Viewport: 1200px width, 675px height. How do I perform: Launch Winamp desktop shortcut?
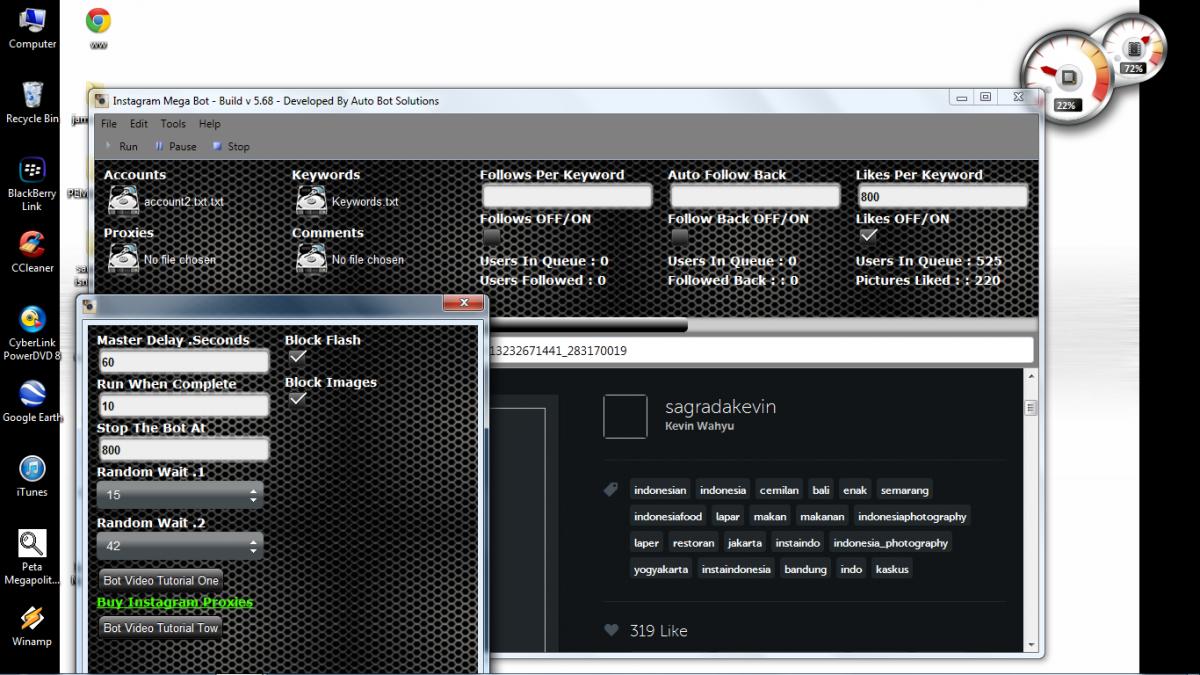pos(32,626)
